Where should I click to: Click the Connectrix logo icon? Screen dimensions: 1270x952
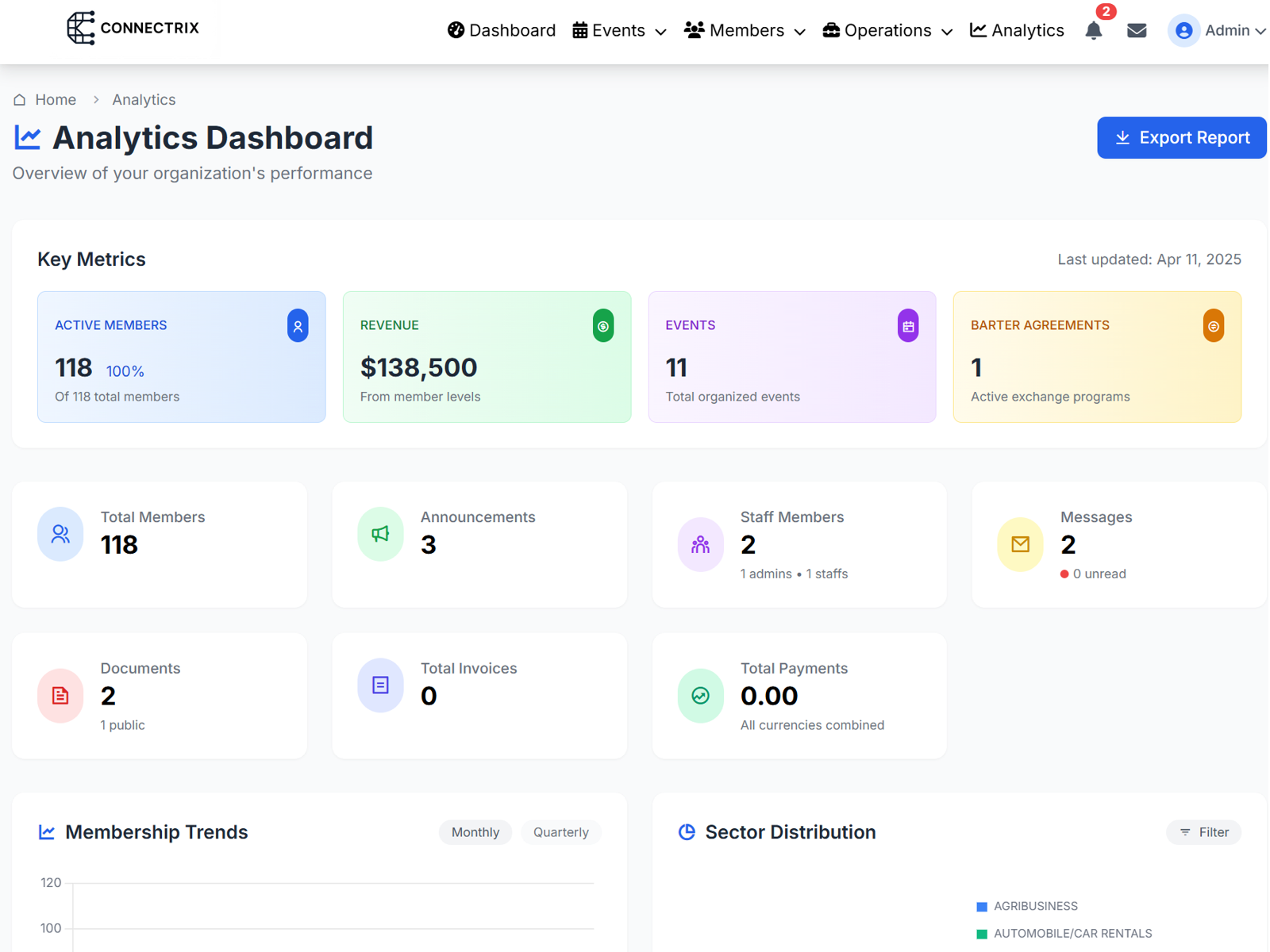[x=80, y=29]
